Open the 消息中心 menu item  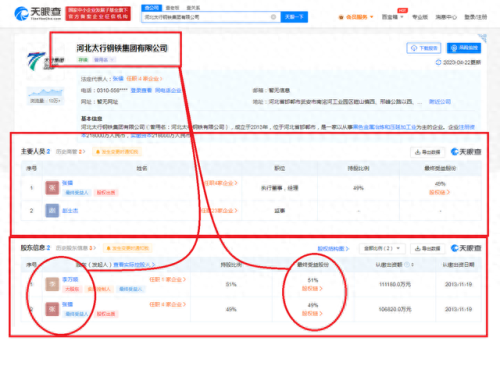click(446, 17)
